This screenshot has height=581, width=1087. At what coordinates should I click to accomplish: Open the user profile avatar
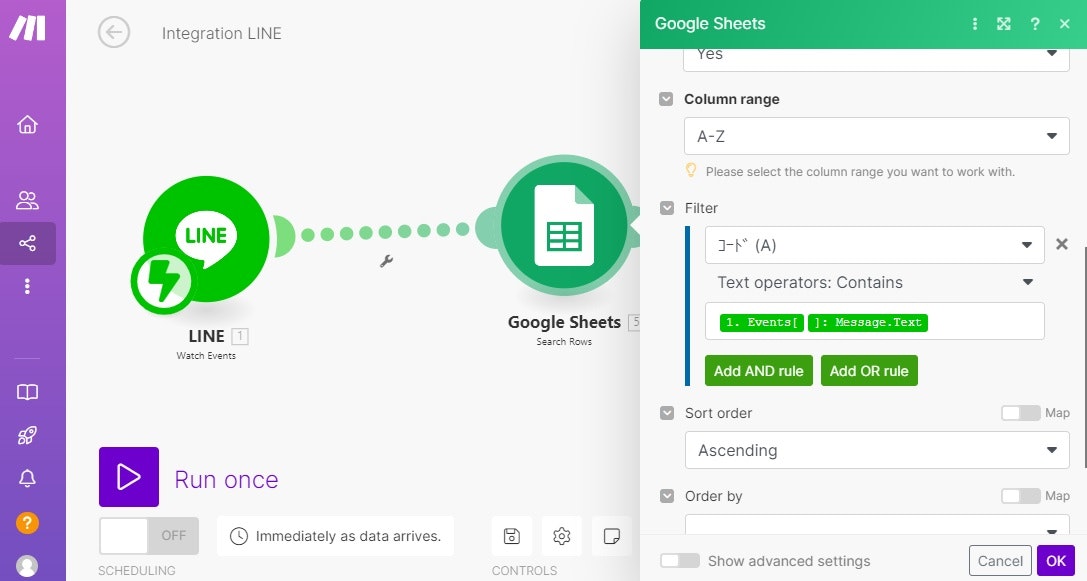point(27,566)
